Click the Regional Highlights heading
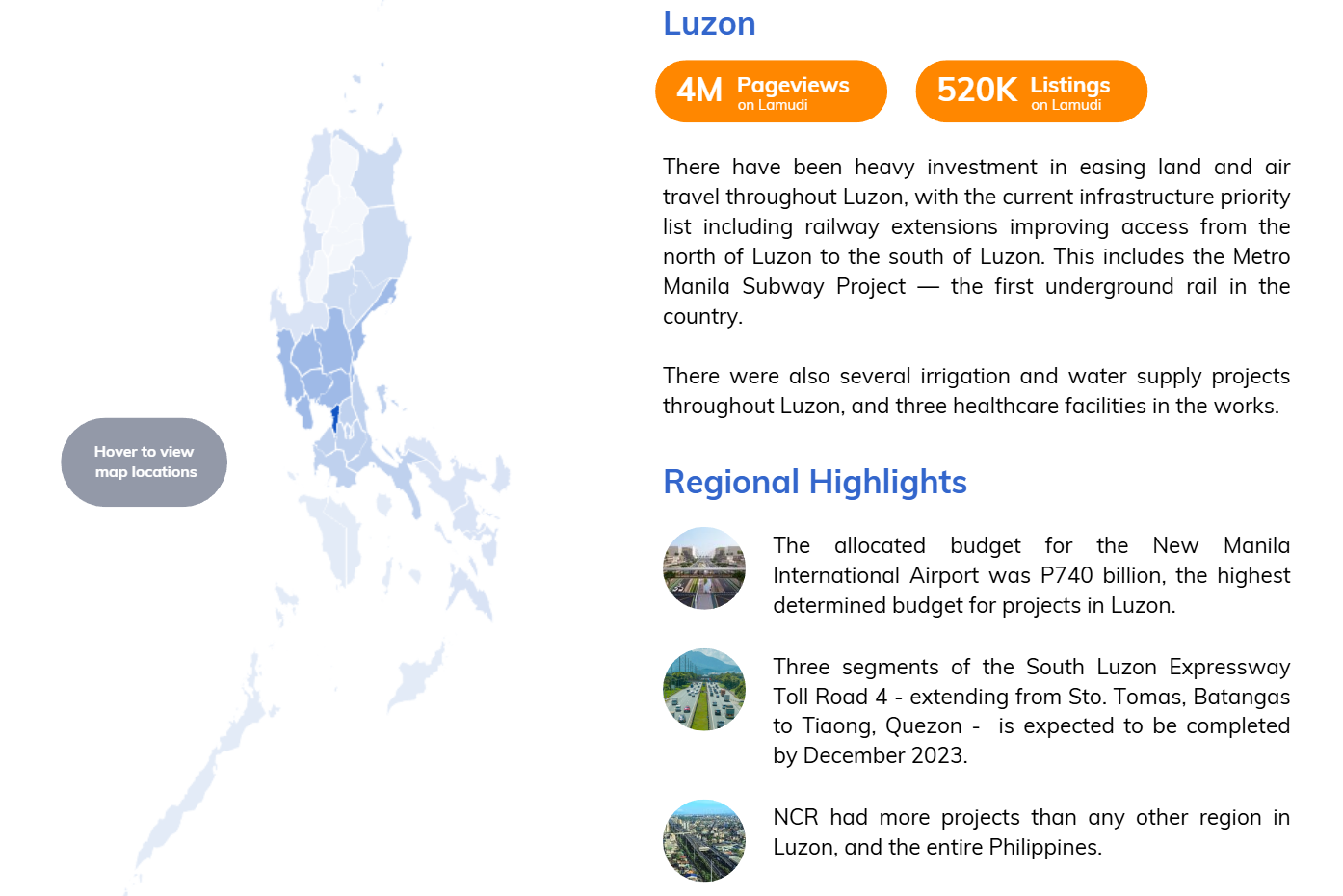The width and height of the screenshot is (1343, 896). [815, 482]
